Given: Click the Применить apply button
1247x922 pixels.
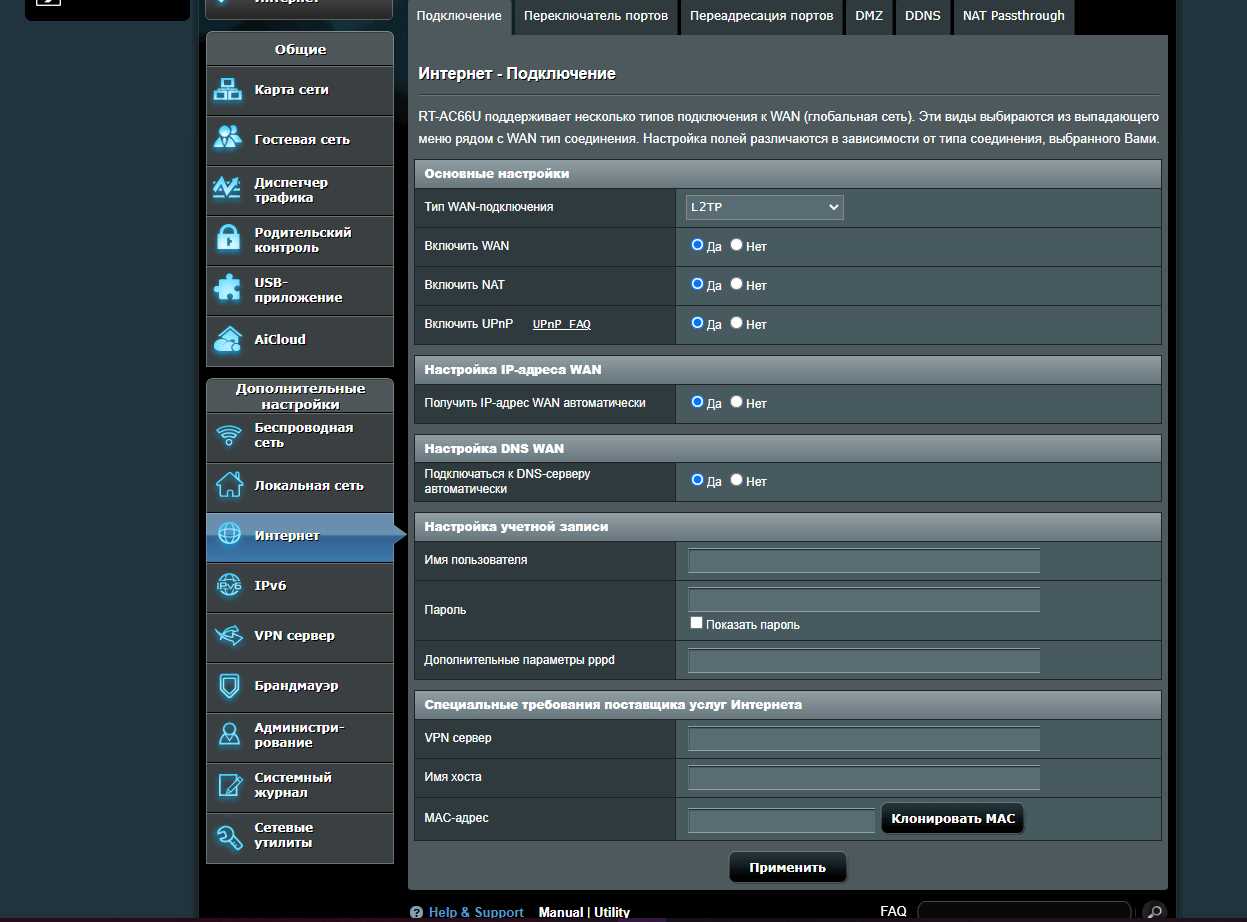Looking at the screenshot, I should [788, 868].
